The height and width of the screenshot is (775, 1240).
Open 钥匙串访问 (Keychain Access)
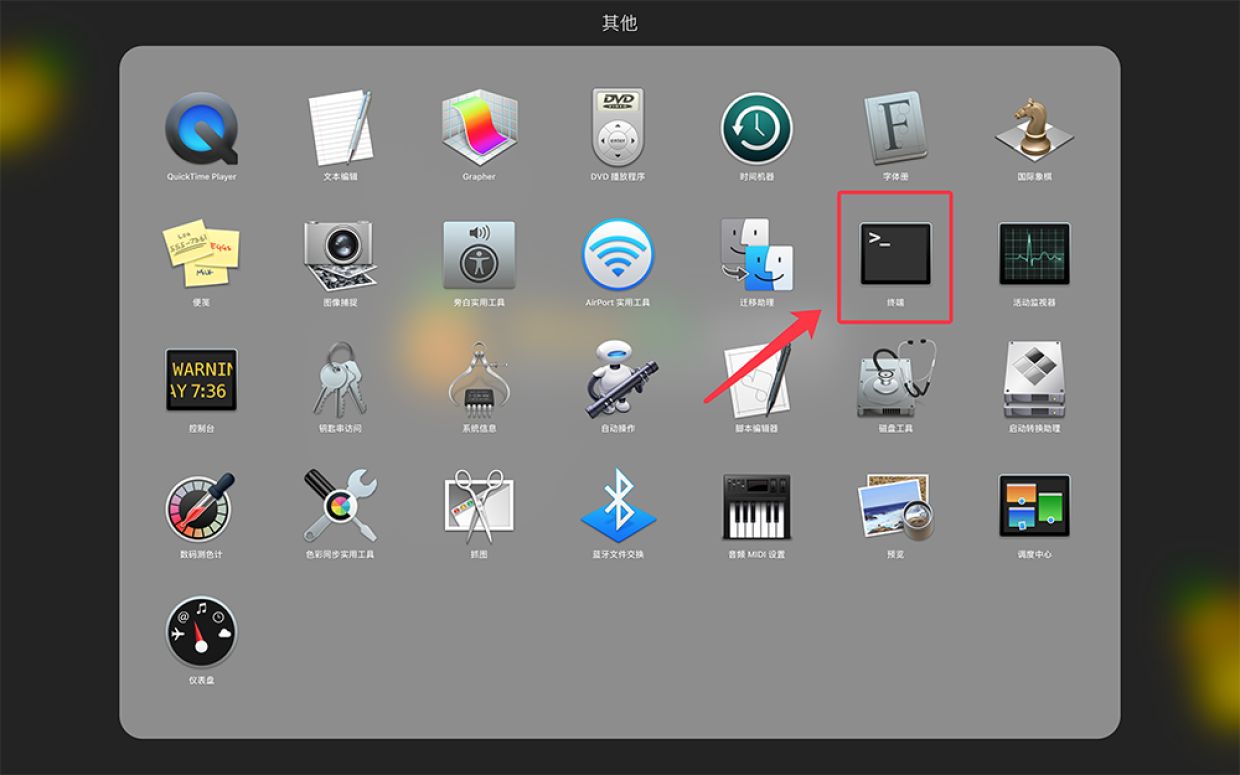(340, 380)
